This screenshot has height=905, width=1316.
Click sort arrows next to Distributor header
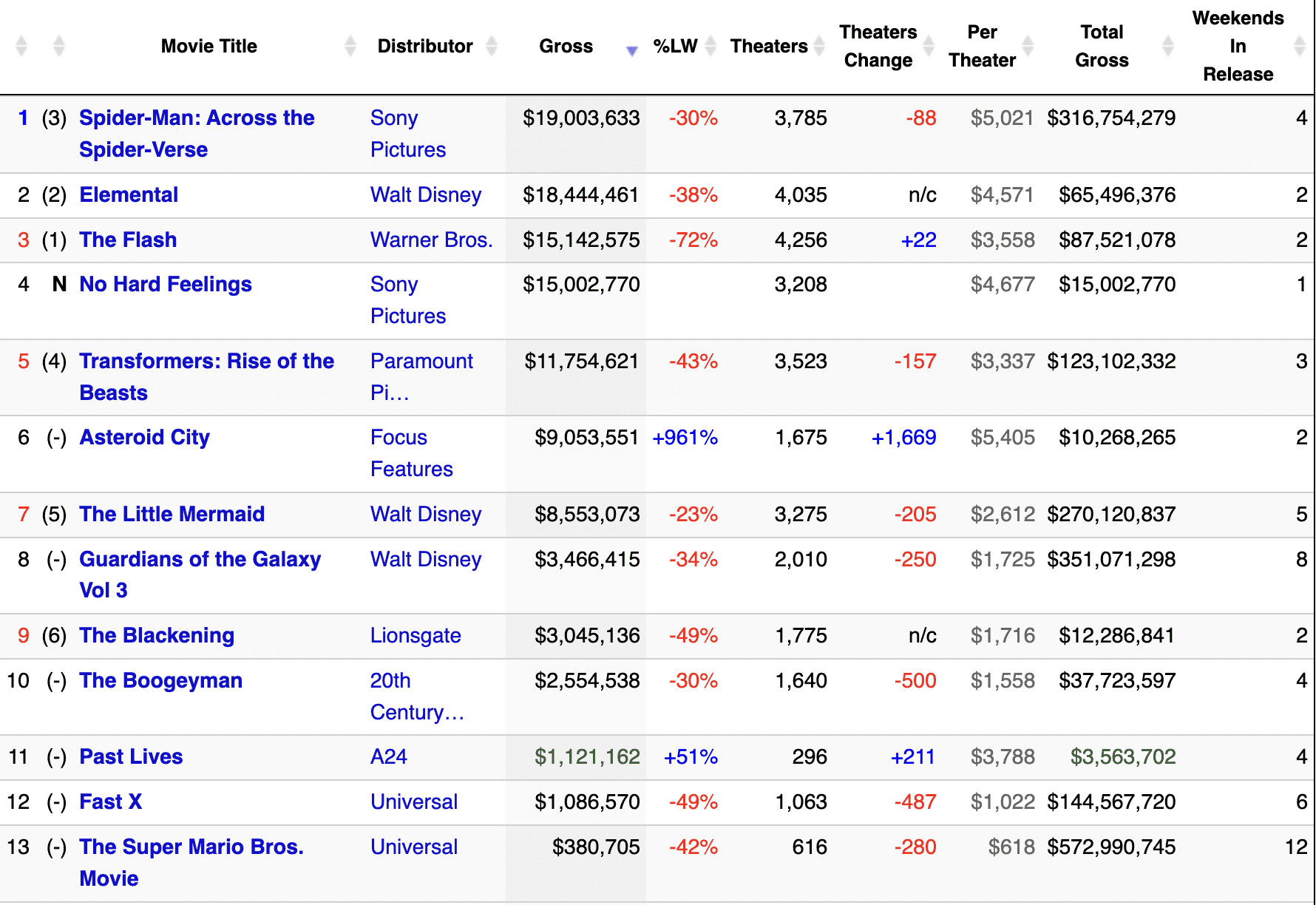[x=492, y=46]
